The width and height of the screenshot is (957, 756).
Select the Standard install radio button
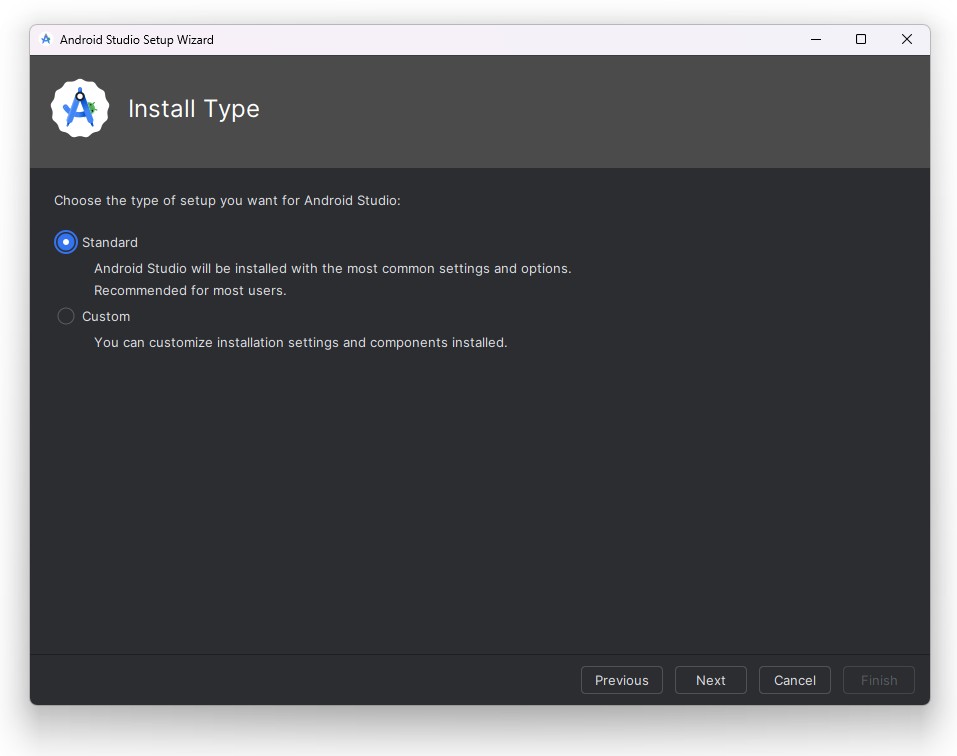(x=66, y=242)
